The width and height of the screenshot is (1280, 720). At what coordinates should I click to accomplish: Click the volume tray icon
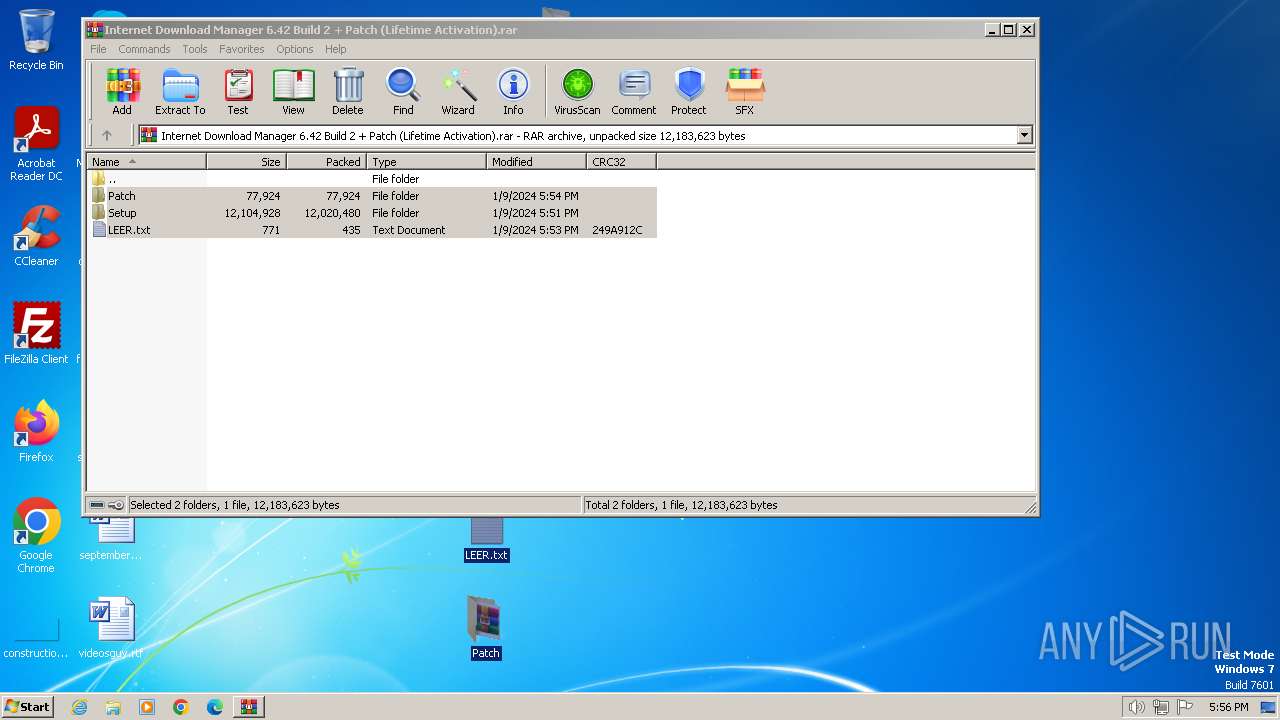coord(1136,707)
